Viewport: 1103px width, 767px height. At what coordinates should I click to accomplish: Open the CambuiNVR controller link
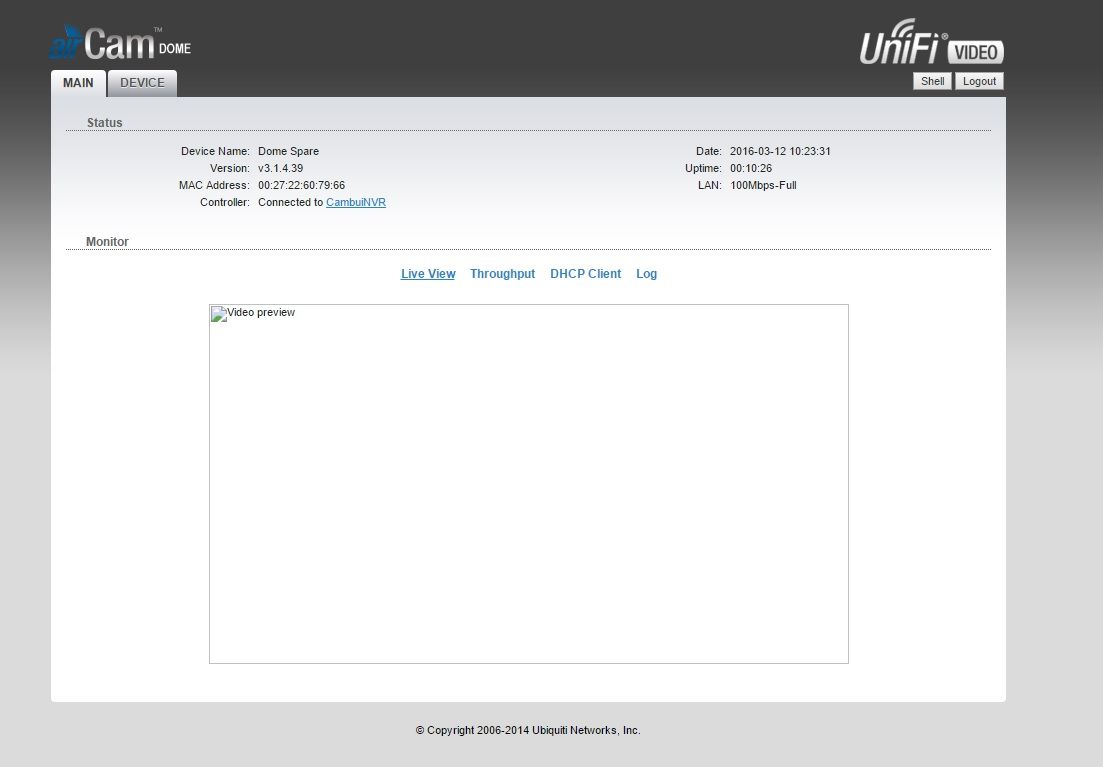356,202
